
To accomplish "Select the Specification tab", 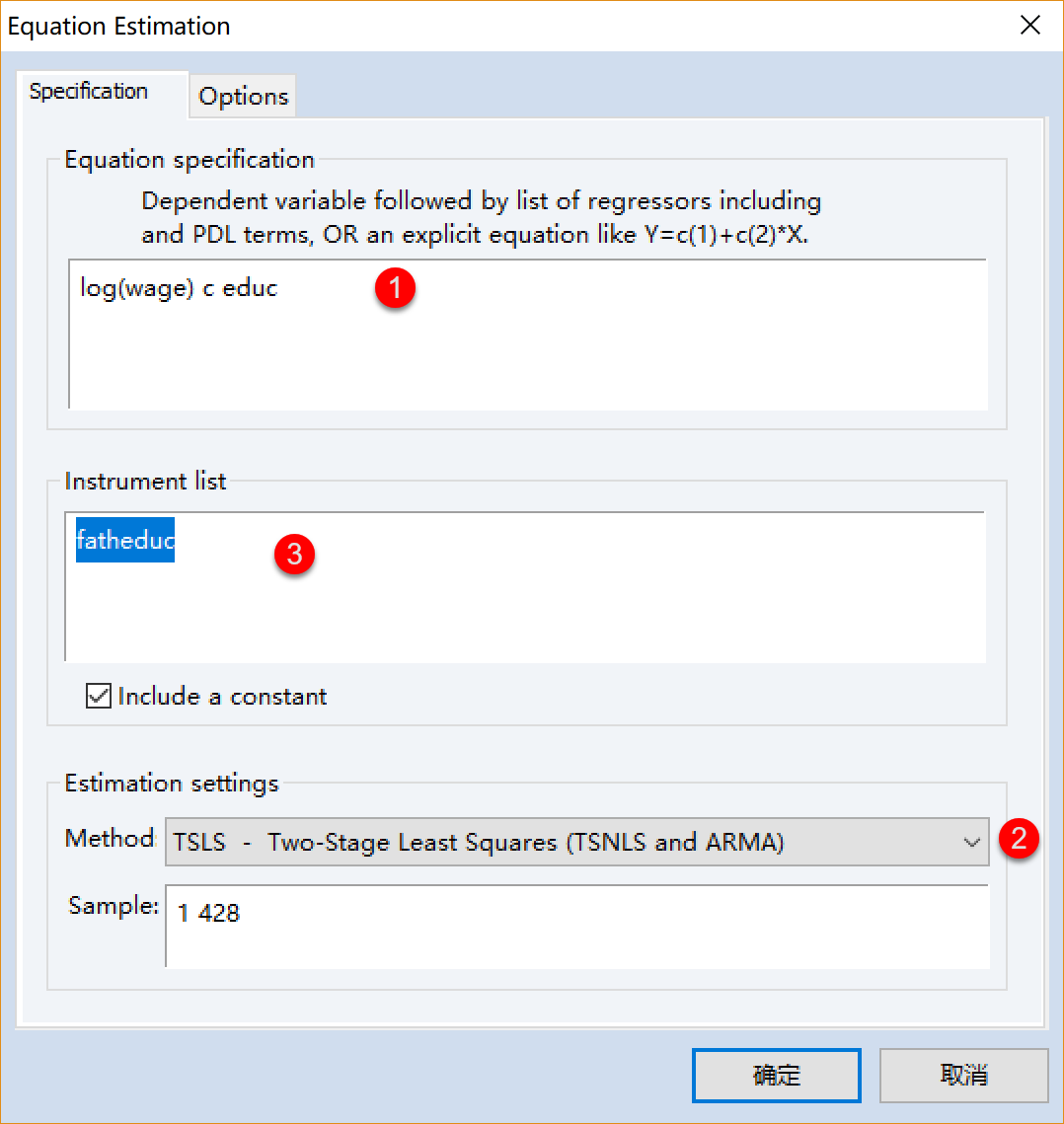I will (x=89, y=92).
